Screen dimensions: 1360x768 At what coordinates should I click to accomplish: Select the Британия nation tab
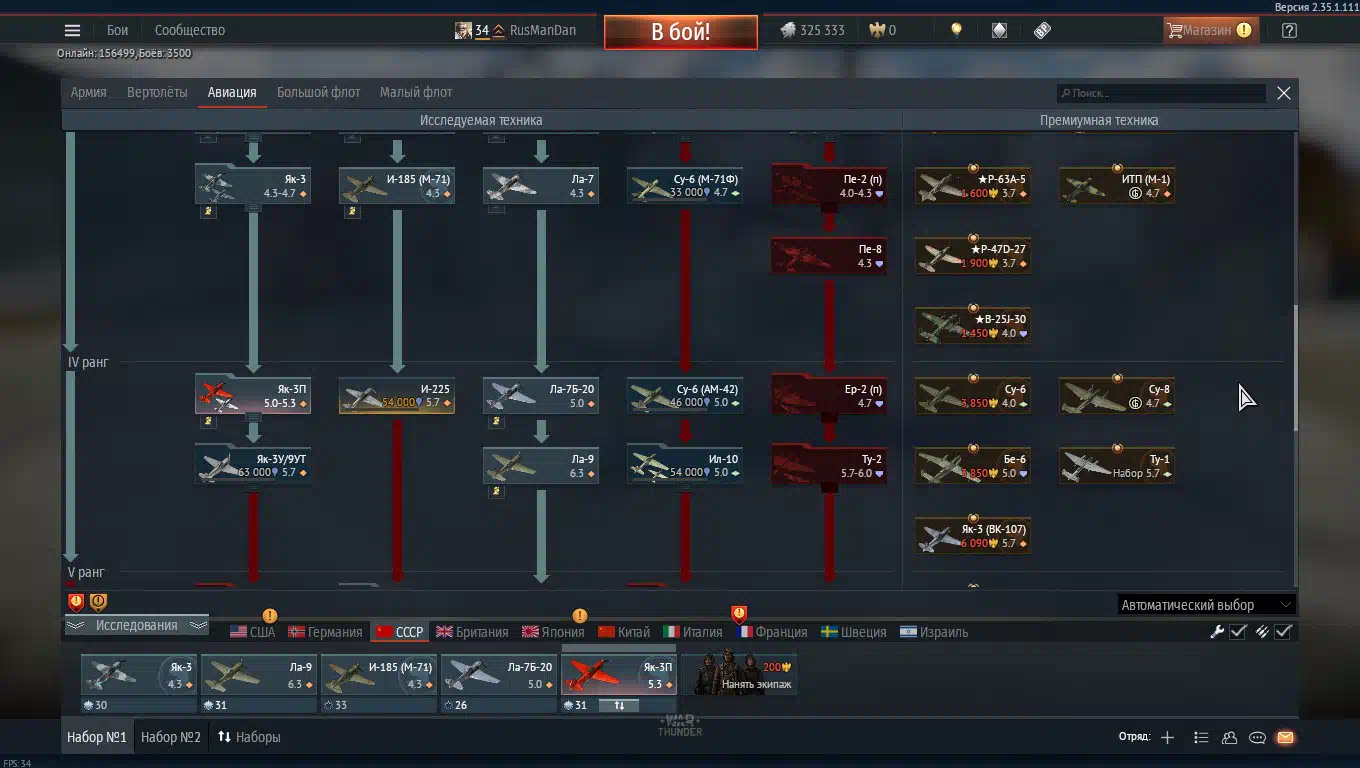[472, 632]
